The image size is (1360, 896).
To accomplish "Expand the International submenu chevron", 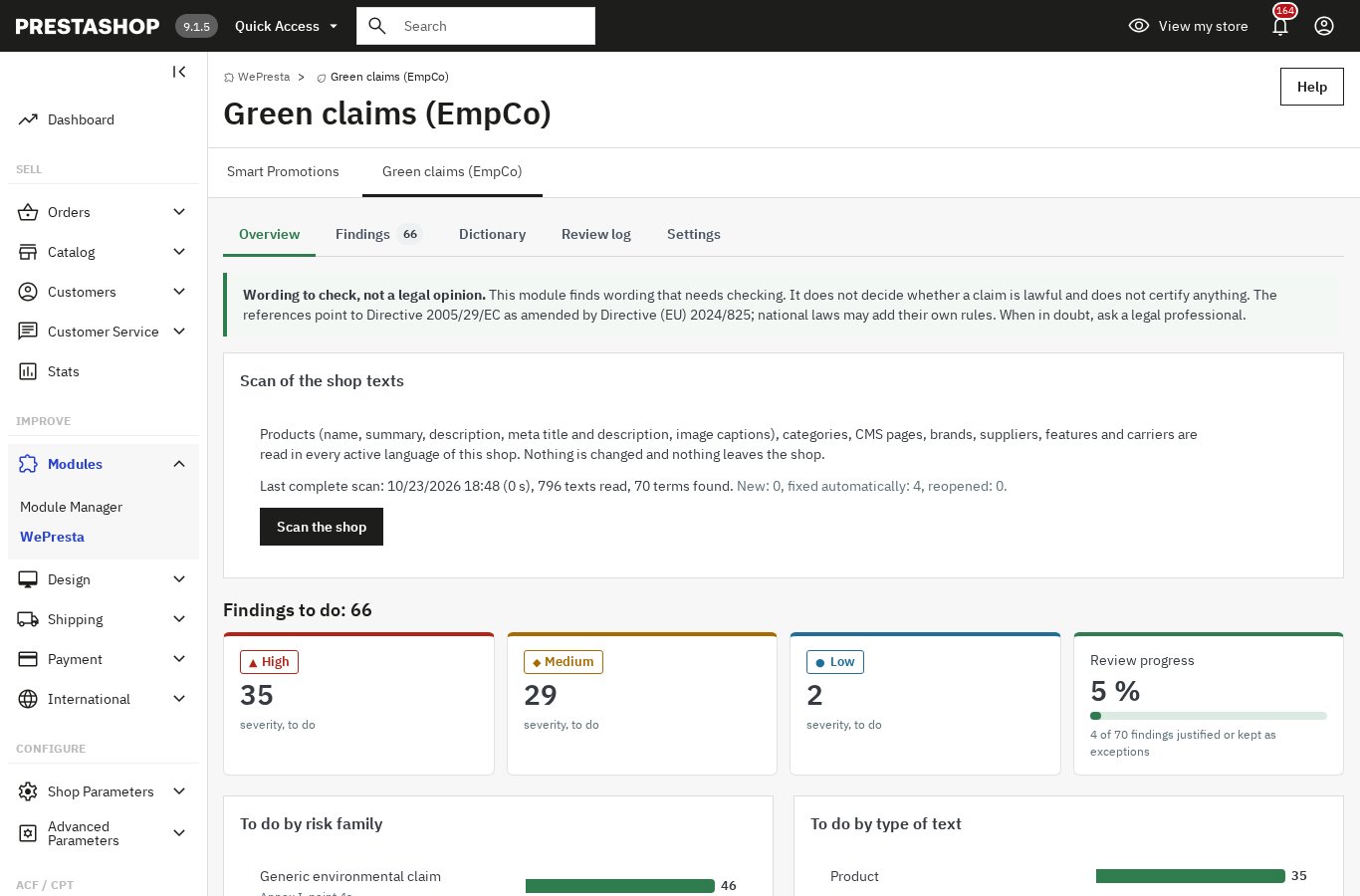I will (179, 699).
